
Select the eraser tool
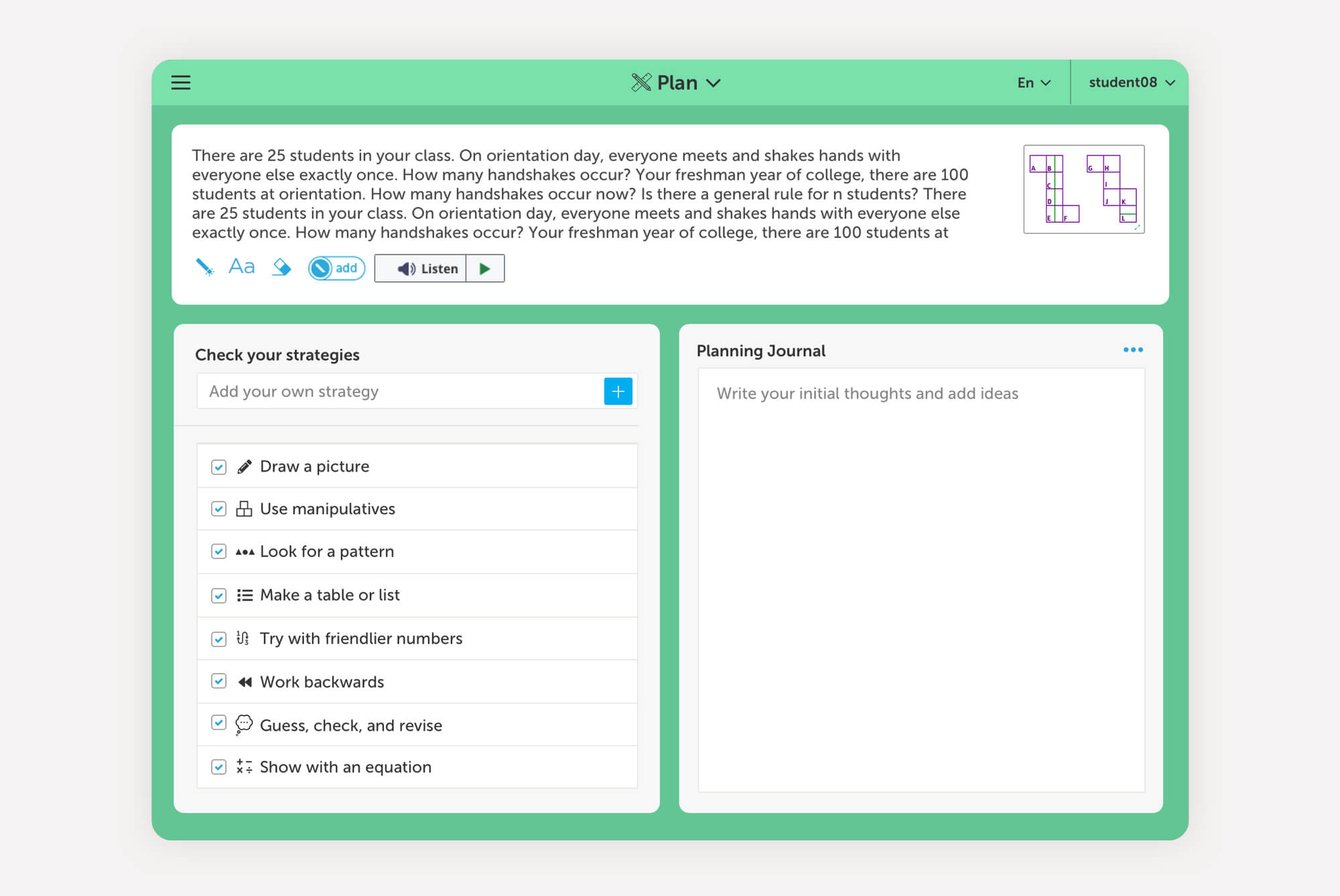click(281, 267)
